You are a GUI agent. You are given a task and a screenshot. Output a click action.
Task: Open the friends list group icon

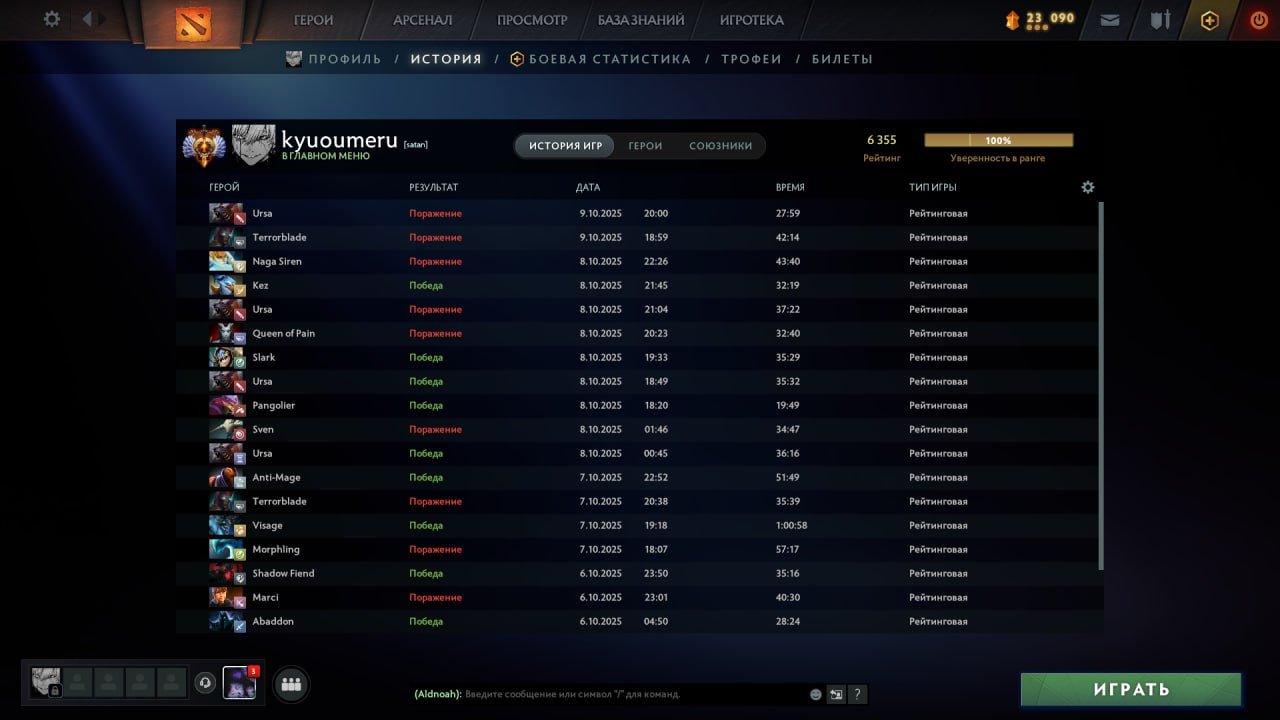point(291,685)
